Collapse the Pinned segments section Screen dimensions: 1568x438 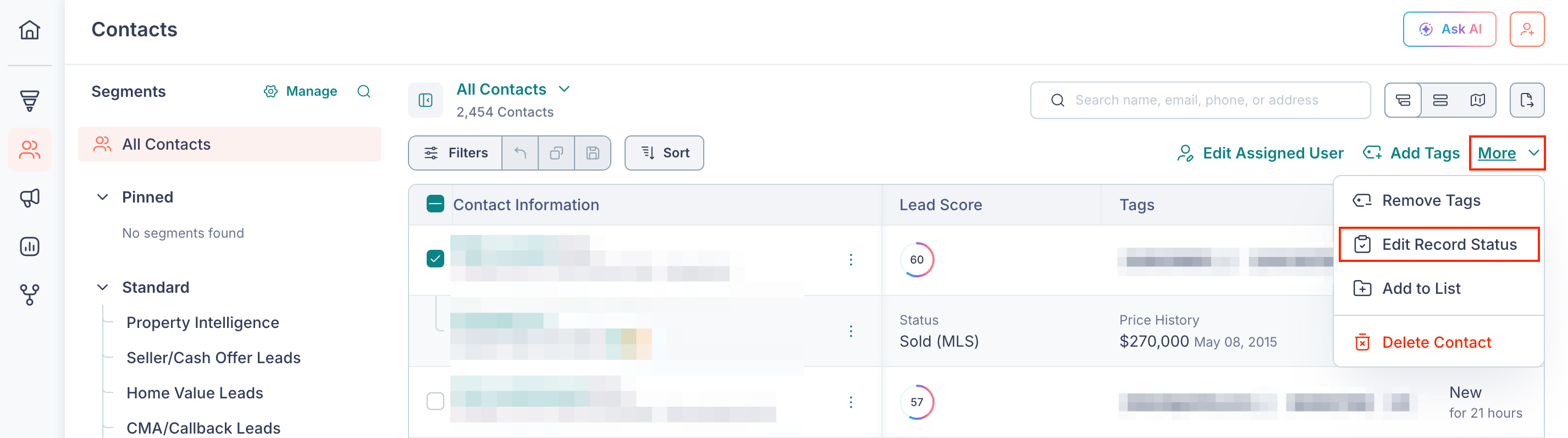103,197
